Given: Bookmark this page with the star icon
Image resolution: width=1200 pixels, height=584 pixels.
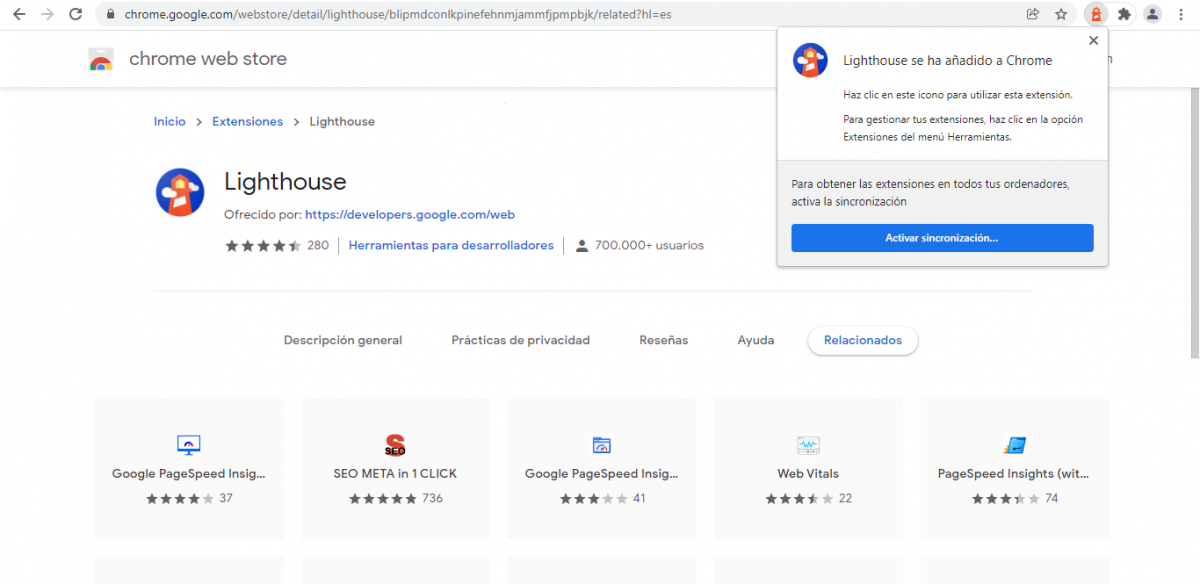Looking at the screenshot, I should pyautogui.click(x=1061, y=14).
